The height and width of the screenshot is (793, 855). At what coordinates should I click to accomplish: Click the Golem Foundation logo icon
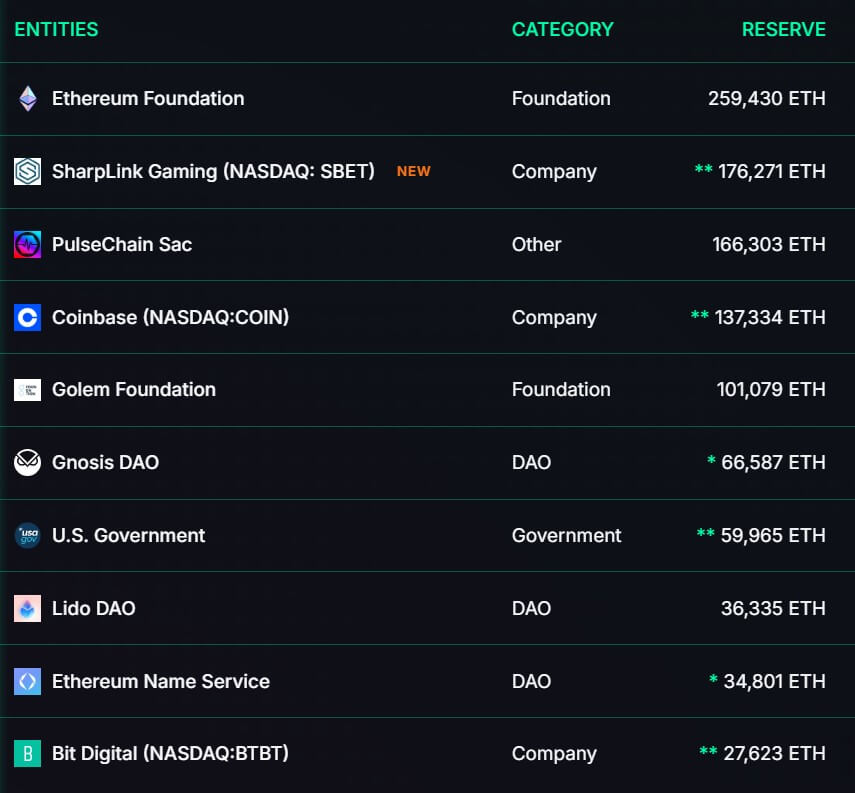coord(27,390)
